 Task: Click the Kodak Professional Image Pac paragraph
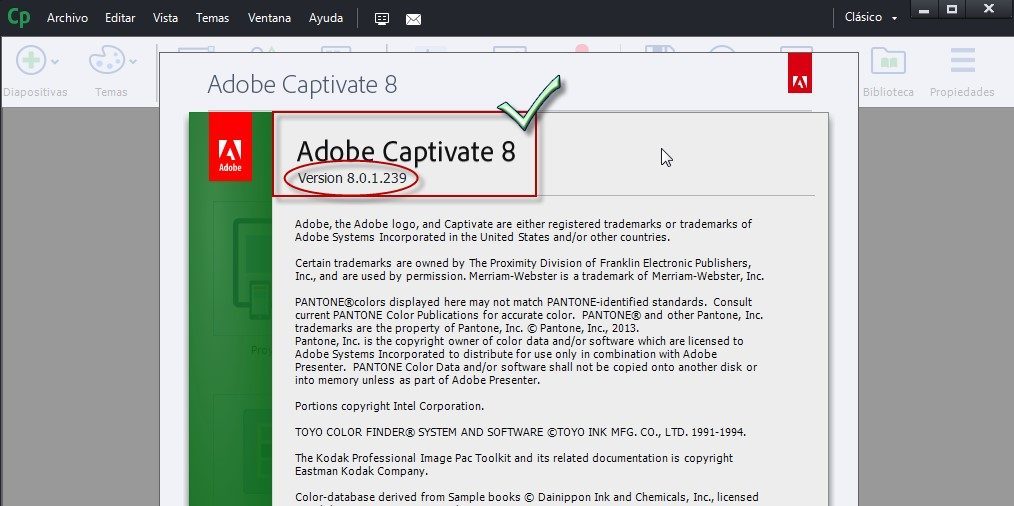point(514,465)
